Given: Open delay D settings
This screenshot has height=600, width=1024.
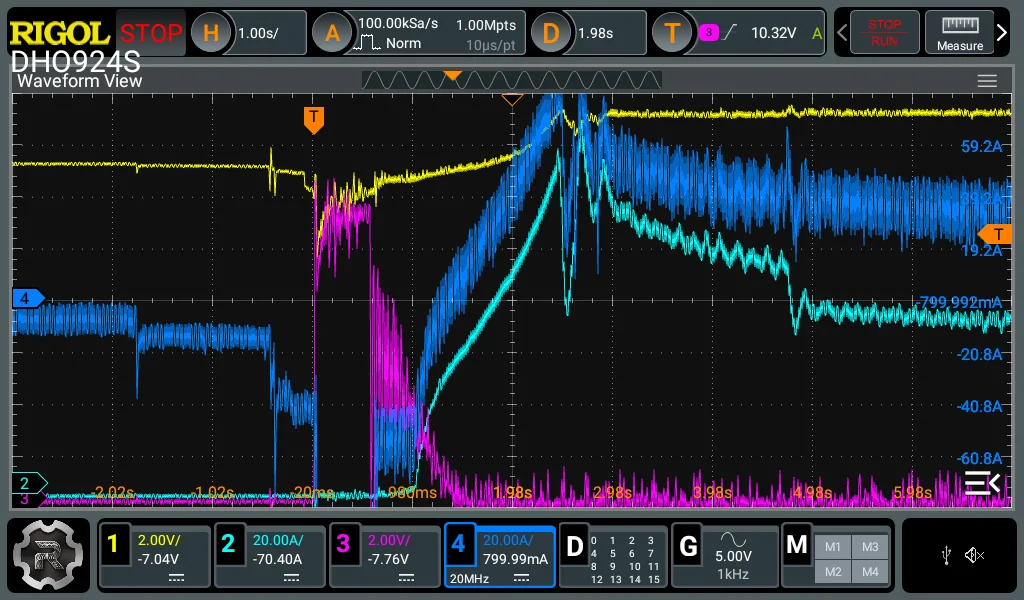Looking at the screenshot, I should click(551, 33).
